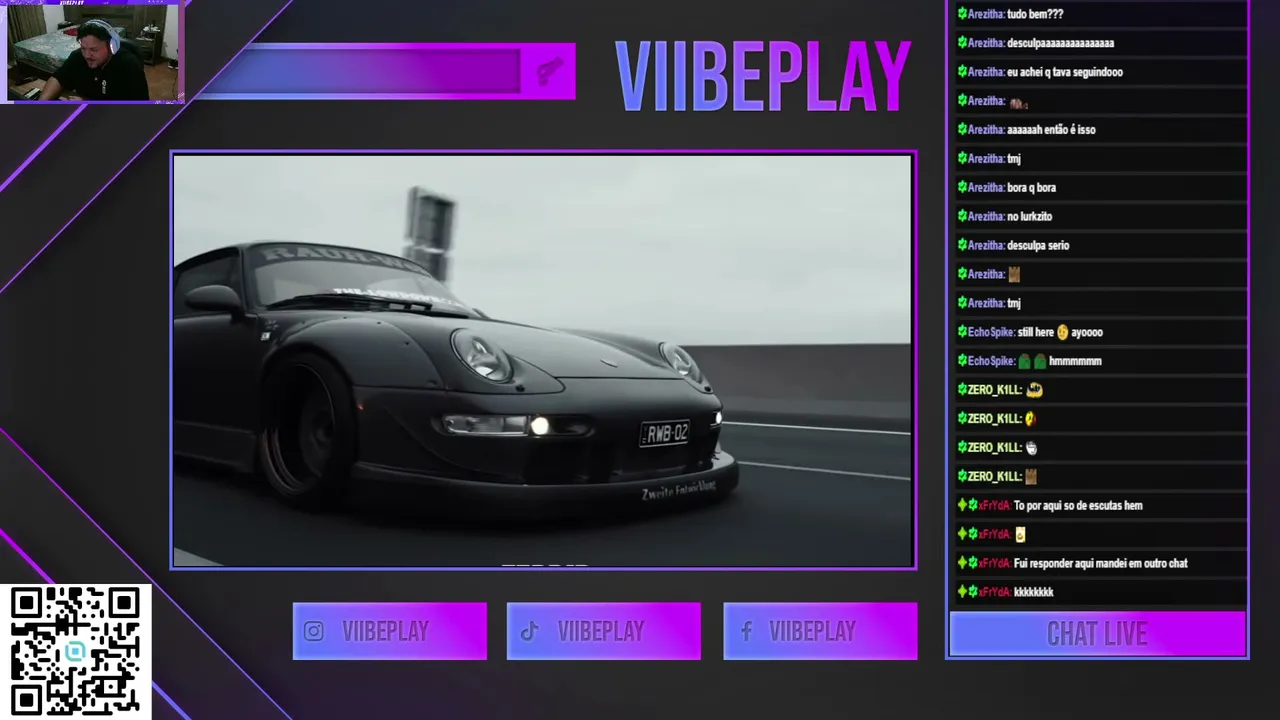Click the username xFrYdA beside 'kkkkkkkk'
The image size is (1280, 720).
pyautogui.click(x=995, y=592)
